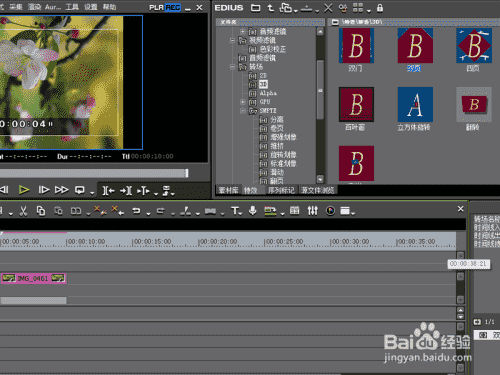Expand the GPU folder in tree
The image size is (500, 375).
(x=243, y=102)
